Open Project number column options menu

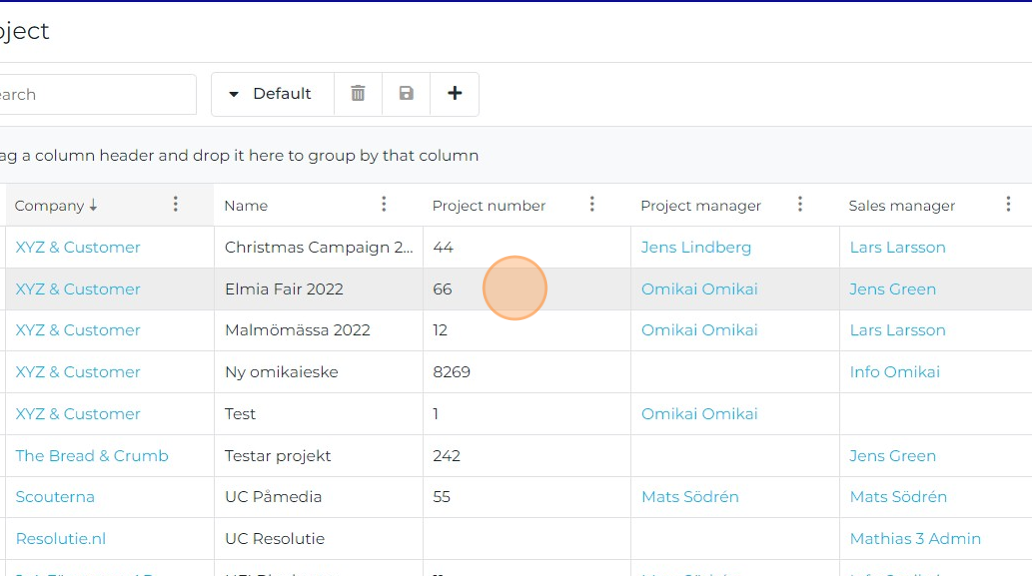(592, 205)
